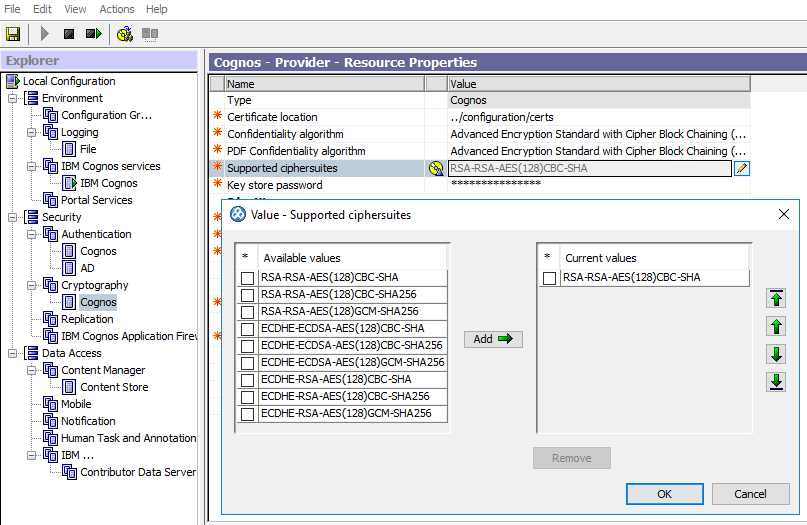Click the Save configuration toolbar icon
807x525 pixels.
pyautogui.click(x=13, y=34)
